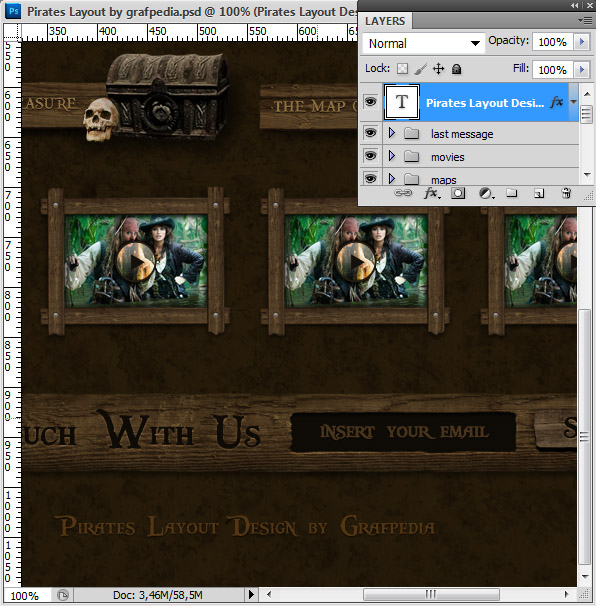Click the lock position move icon
This screenshot has width=596, height=606.
[438, 69]
